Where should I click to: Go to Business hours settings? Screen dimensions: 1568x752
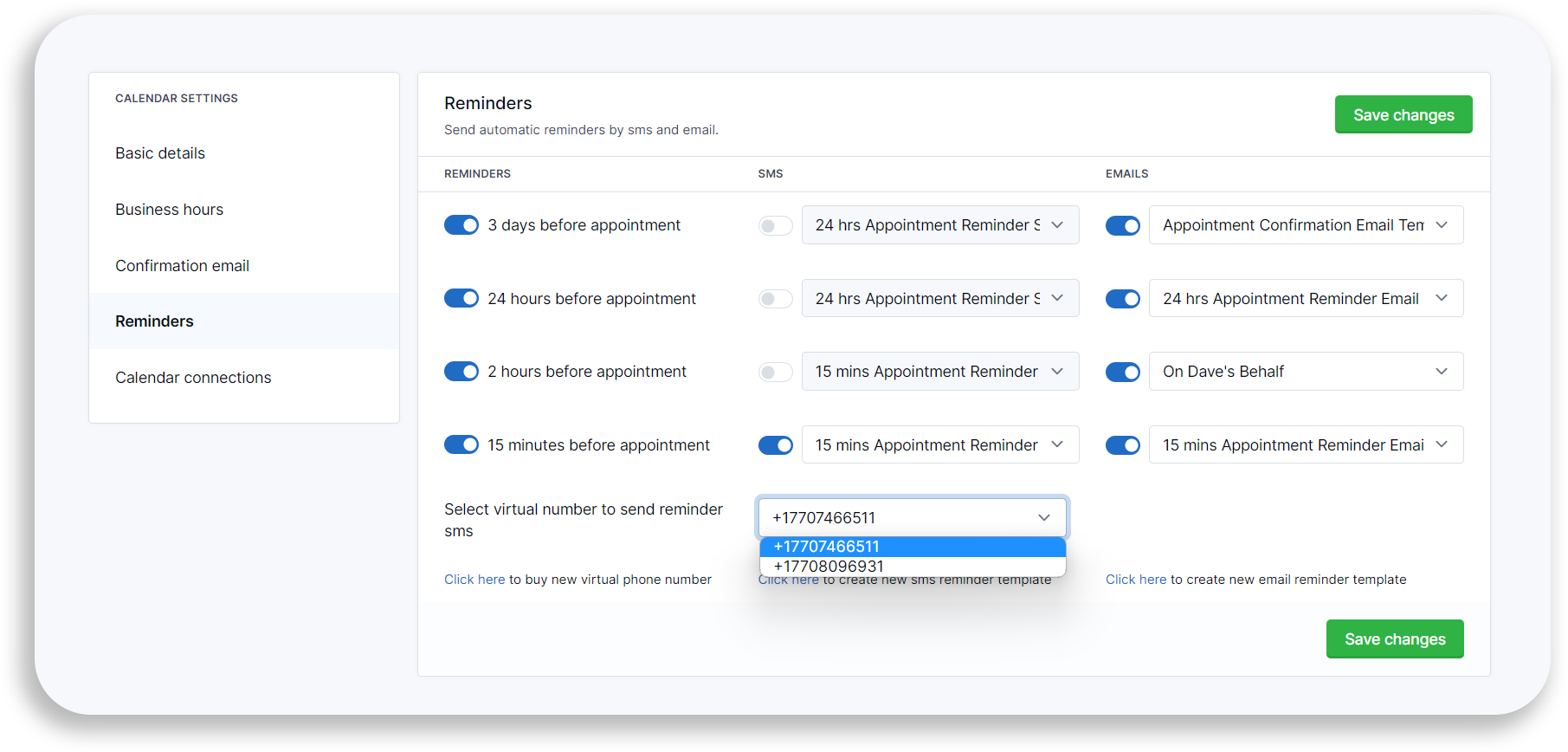(169, 210)
